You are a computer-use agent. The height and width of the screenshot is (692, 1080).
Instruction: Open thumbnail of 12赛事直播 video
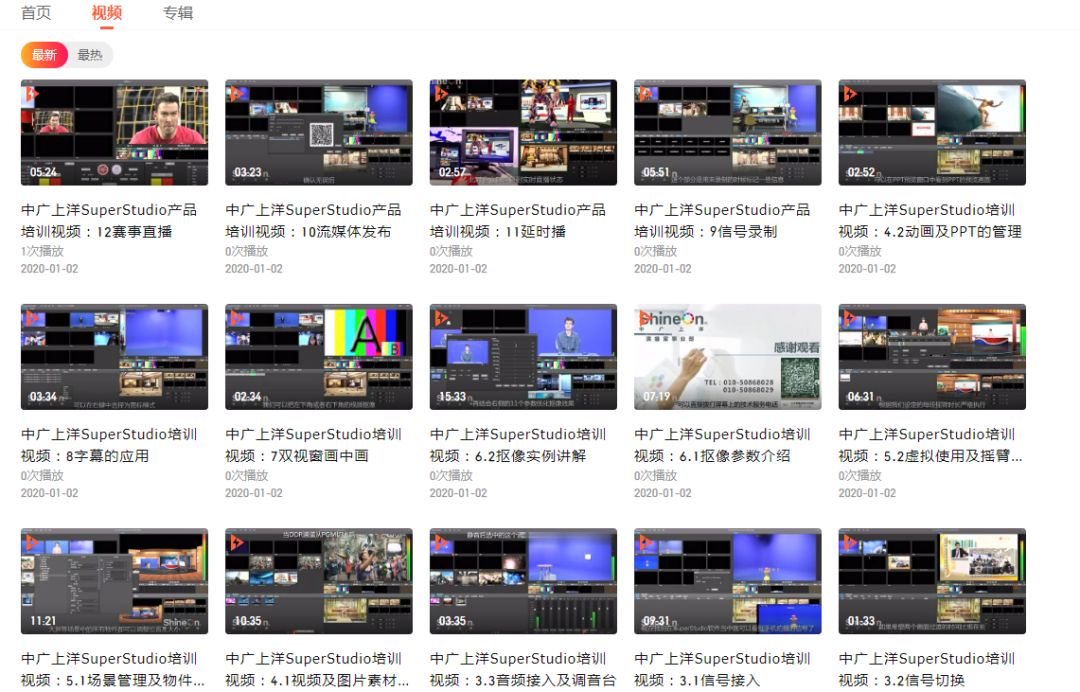click(114, 132)
